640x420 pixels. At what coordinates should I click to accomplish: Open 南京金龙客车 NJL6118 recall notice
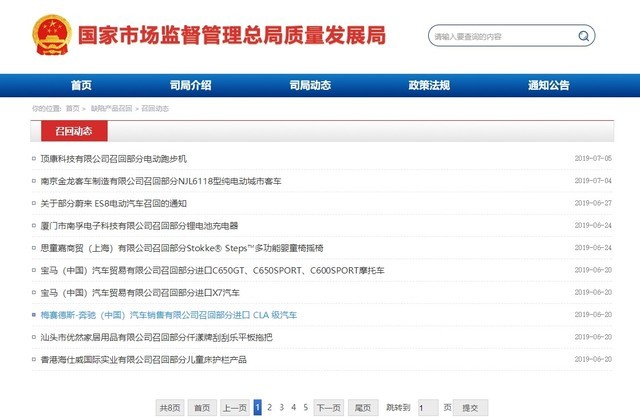coord(161,181)
